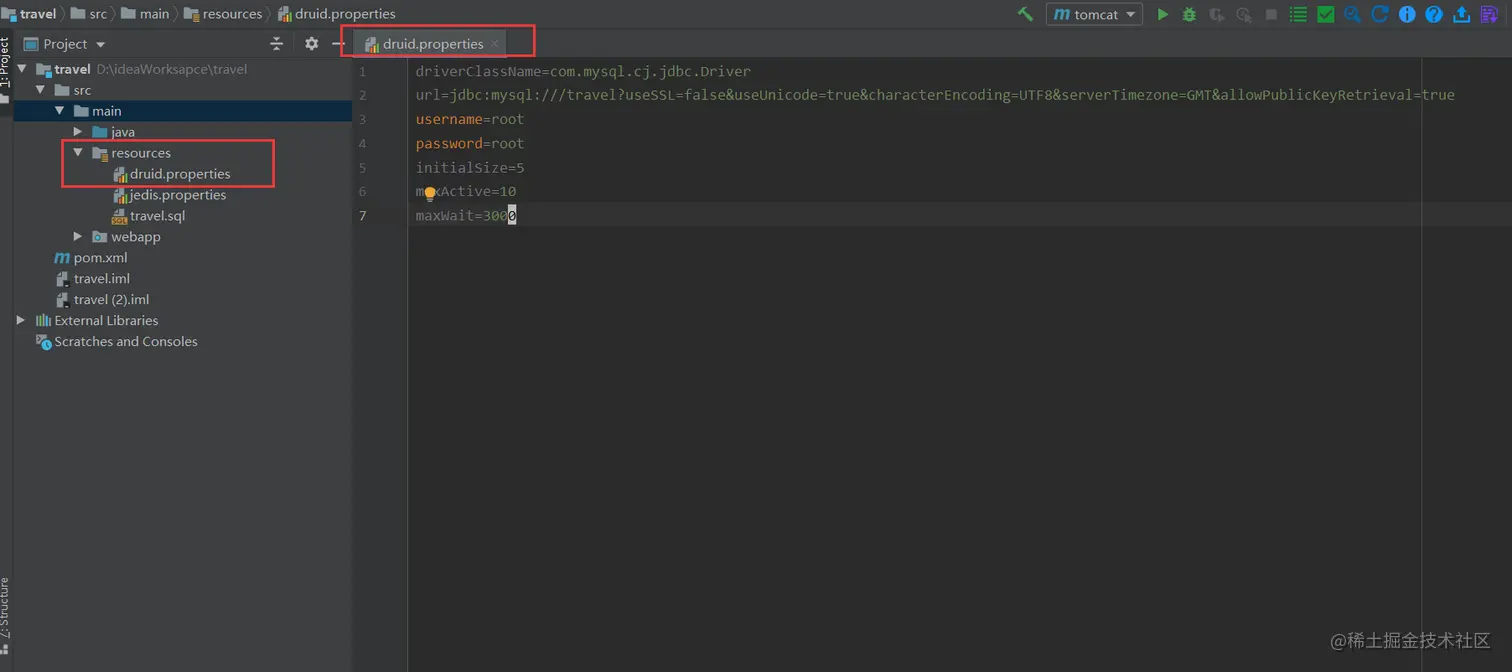Click the purple document download toolbar icon
The height and width of the screenshot is (672, 1512).
tap(1488, 14)
